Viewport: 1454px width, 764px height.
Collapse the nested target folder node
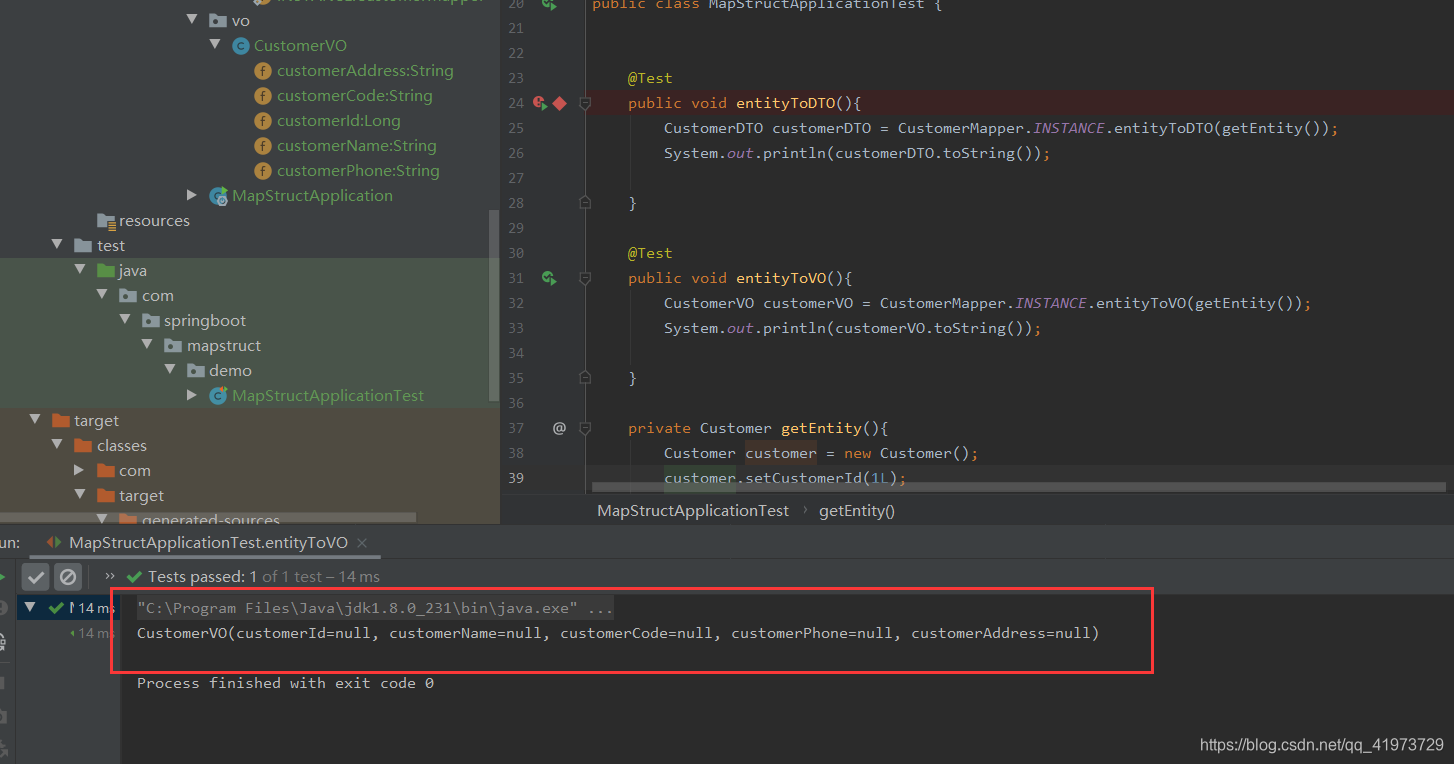point(80,495)
